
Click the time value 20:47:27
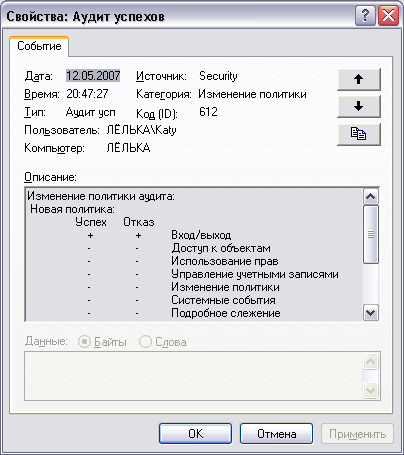click(x=87, y=94)
